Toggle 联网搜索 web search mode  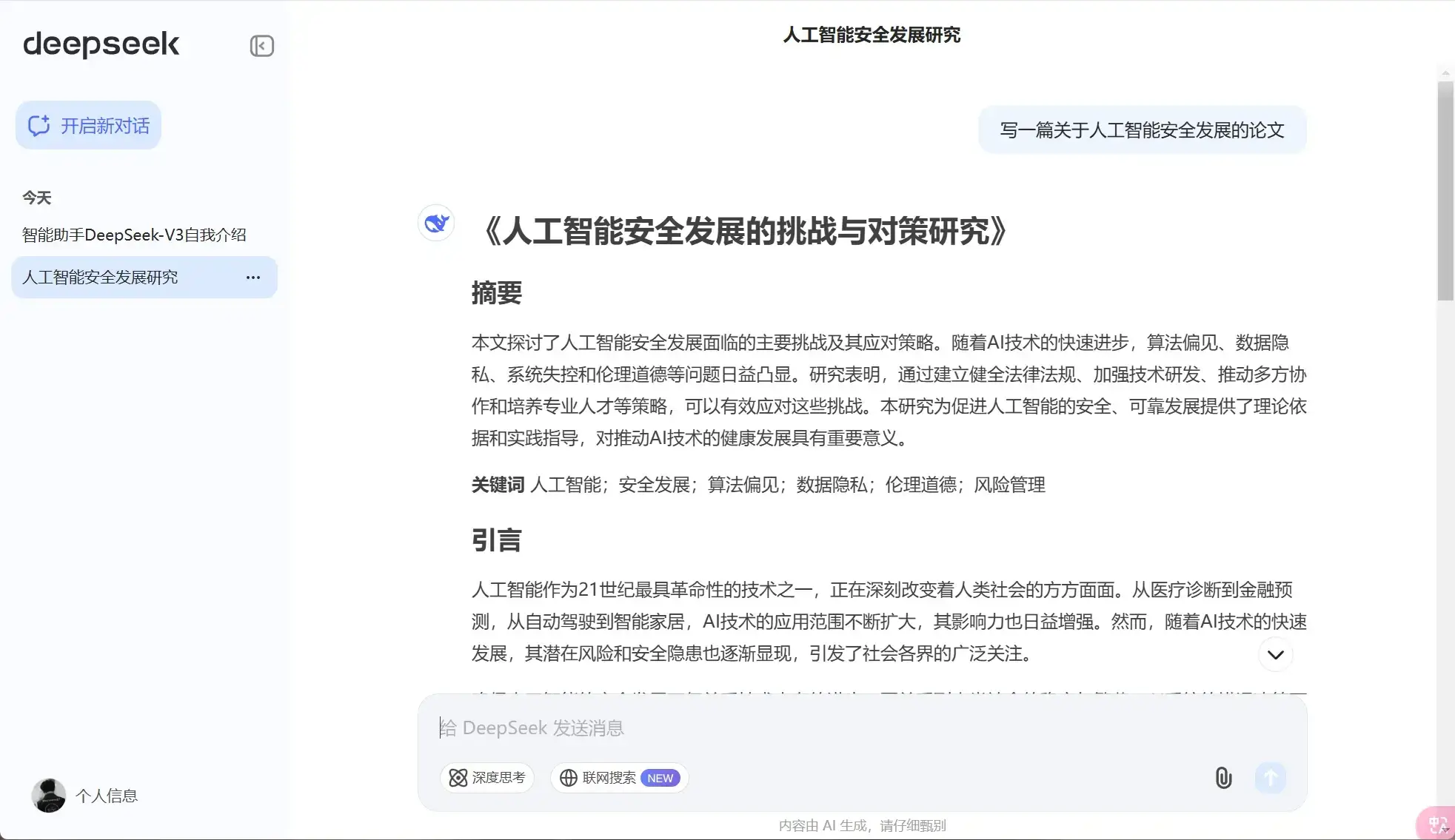pos(609,778)
